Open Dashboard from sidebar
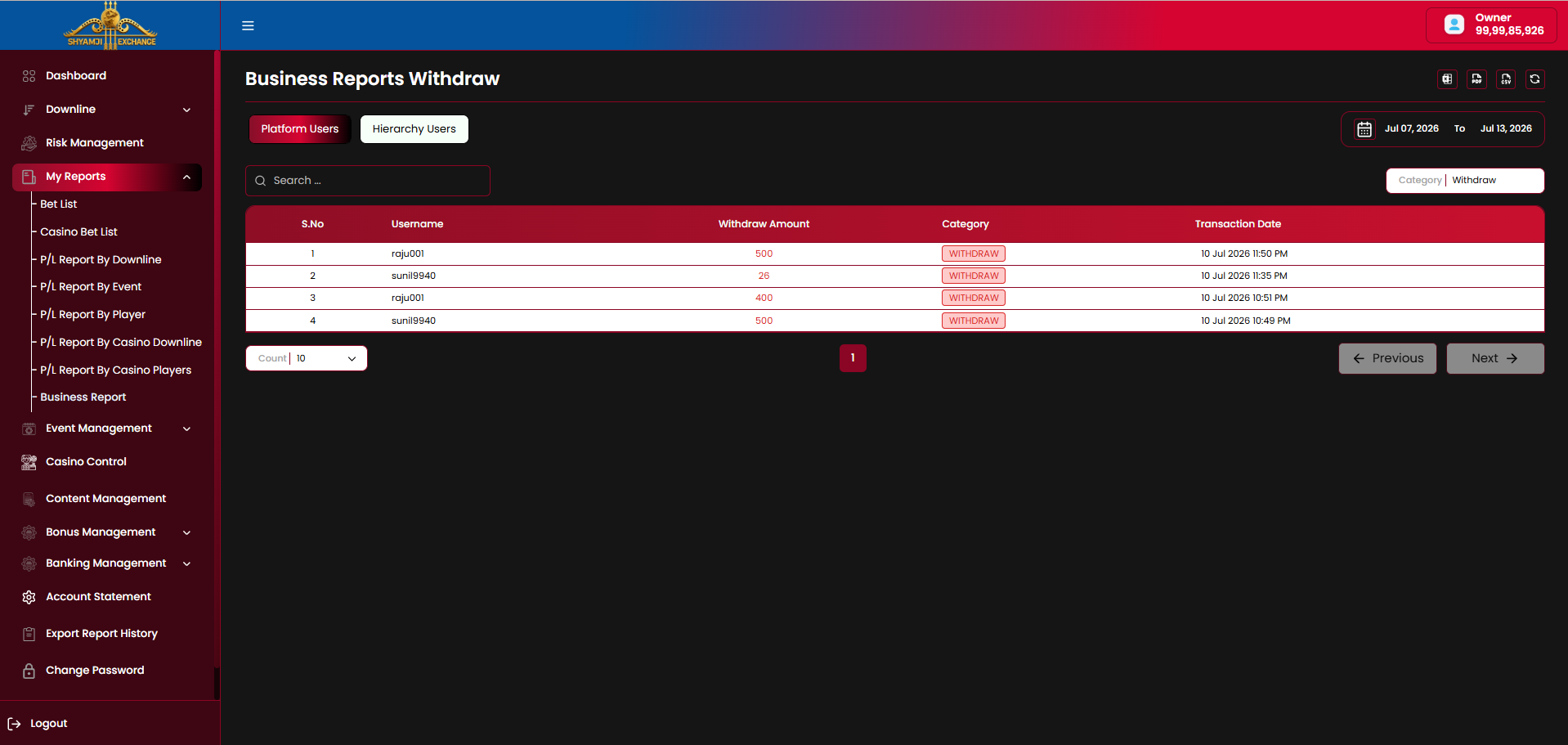Screen dimensions: 1568x745 76,76
